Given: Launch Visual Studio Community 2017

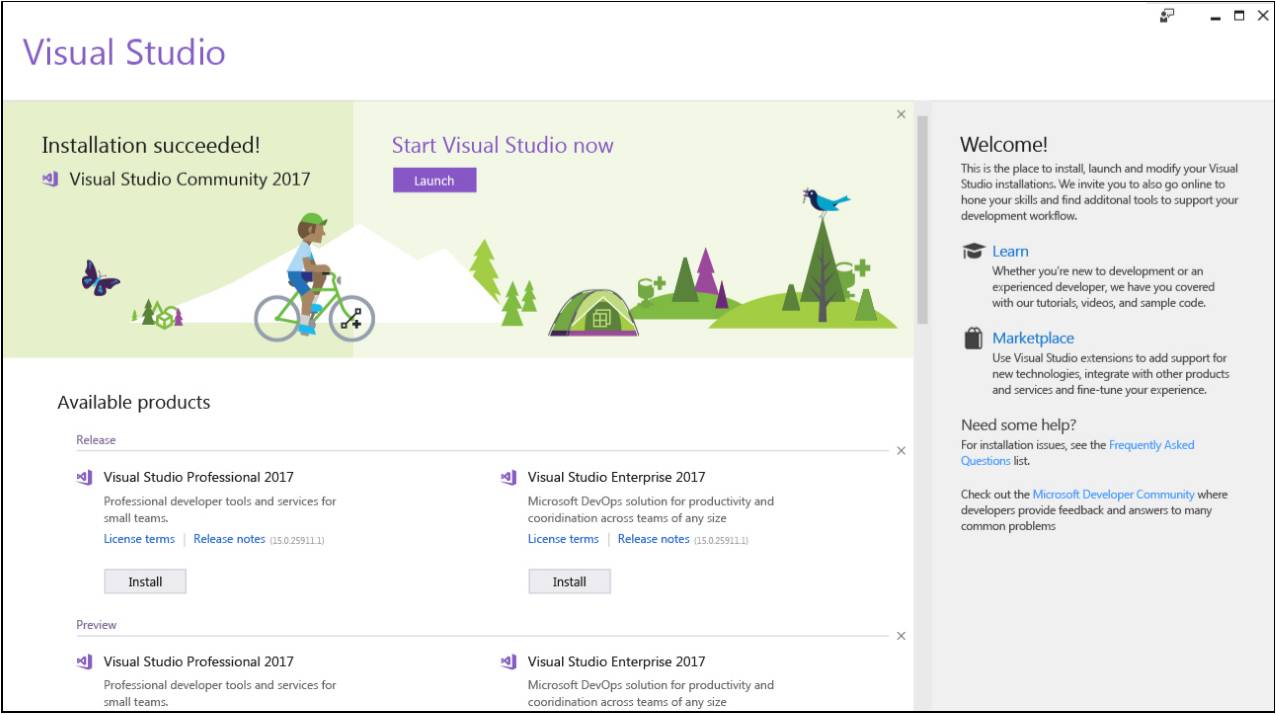Looking at the screenshot, I should 434,181.
